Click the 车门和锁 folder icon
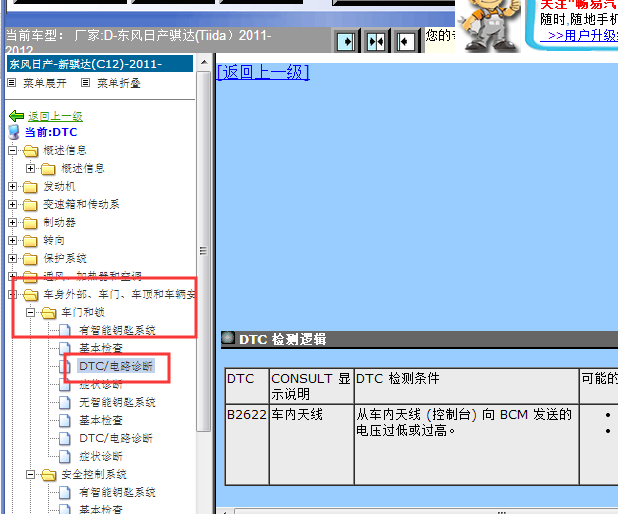618x514 pixels. pyautogui.click(x=48, y=313)
